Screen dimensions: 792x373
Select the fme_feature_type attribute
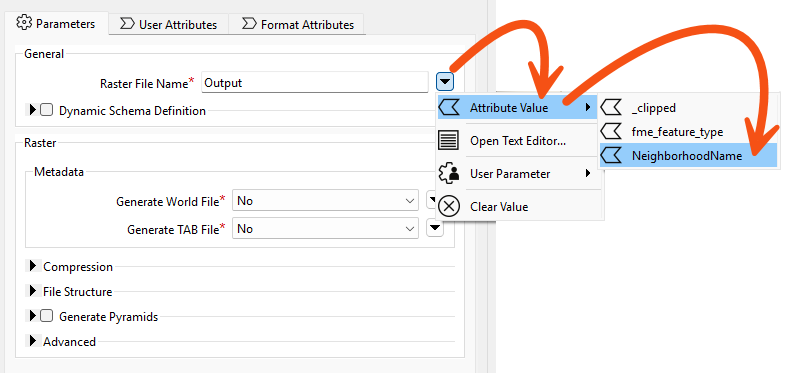pyautogui.click(x=688, y=132)
